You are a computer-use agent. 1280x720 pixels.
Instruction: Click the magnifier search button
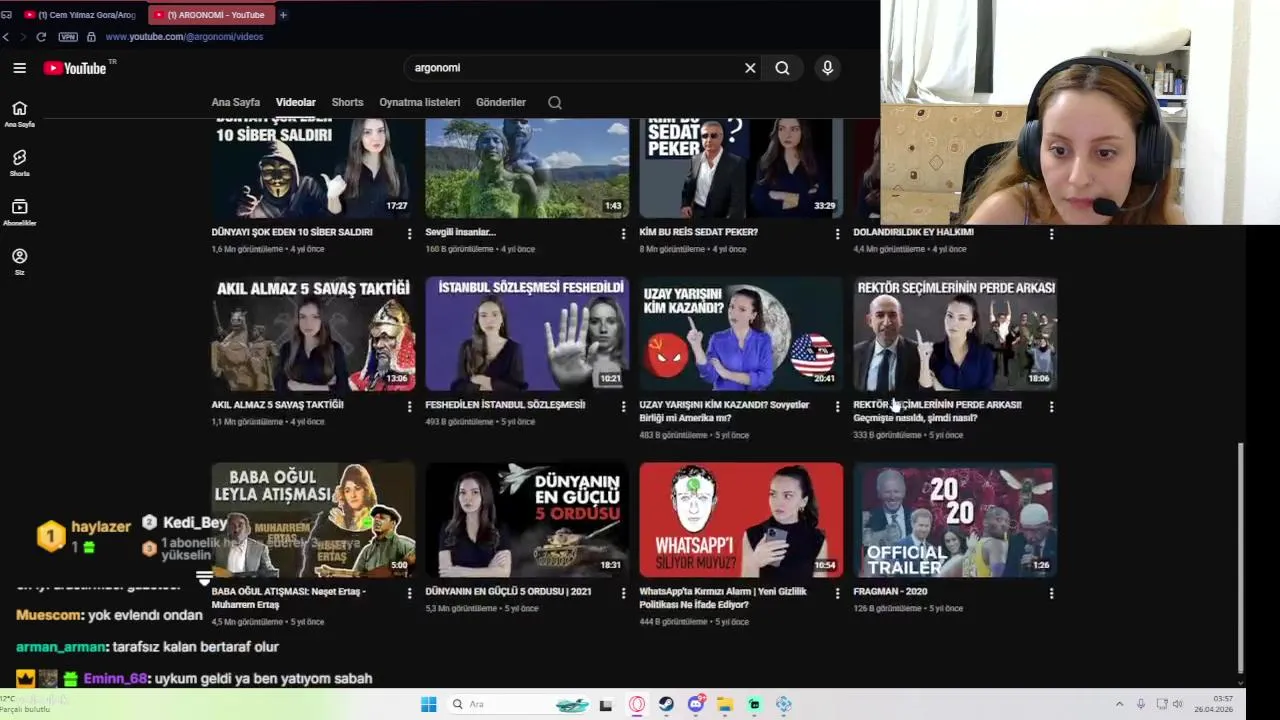(782, 68)
